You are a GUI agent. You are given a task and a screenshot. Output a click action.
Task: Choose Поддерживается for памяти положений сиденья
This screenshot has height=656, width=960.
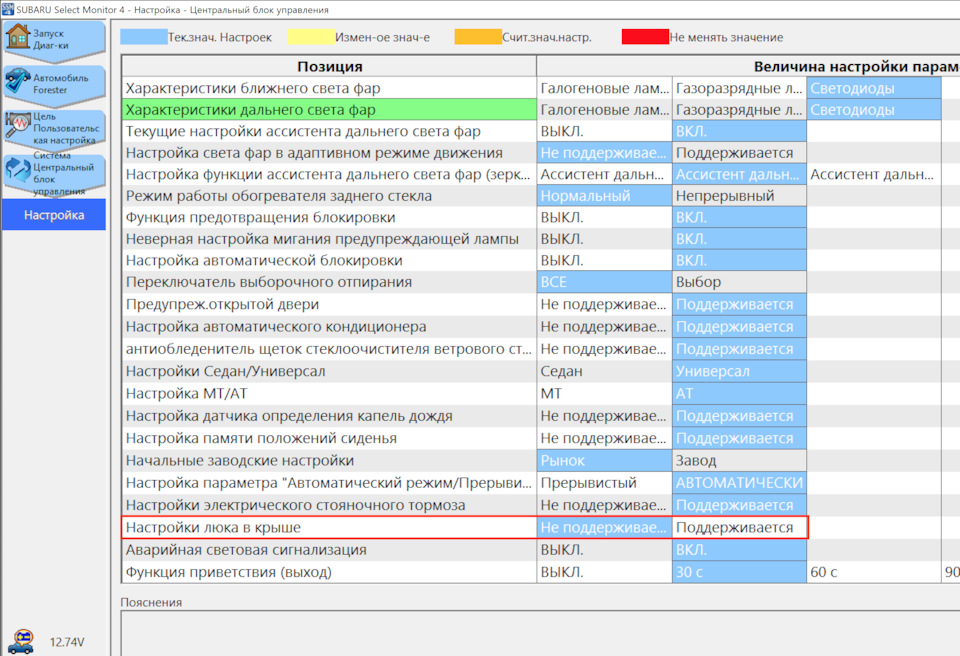point(739,438)
